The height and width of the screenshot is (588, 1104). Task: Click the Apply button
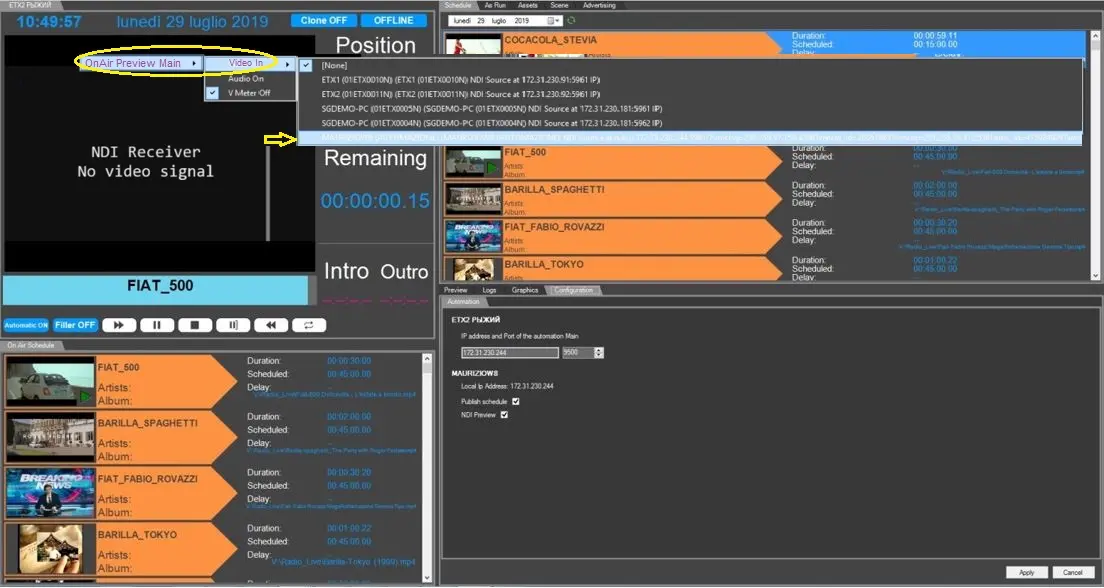pos(1026,572)
